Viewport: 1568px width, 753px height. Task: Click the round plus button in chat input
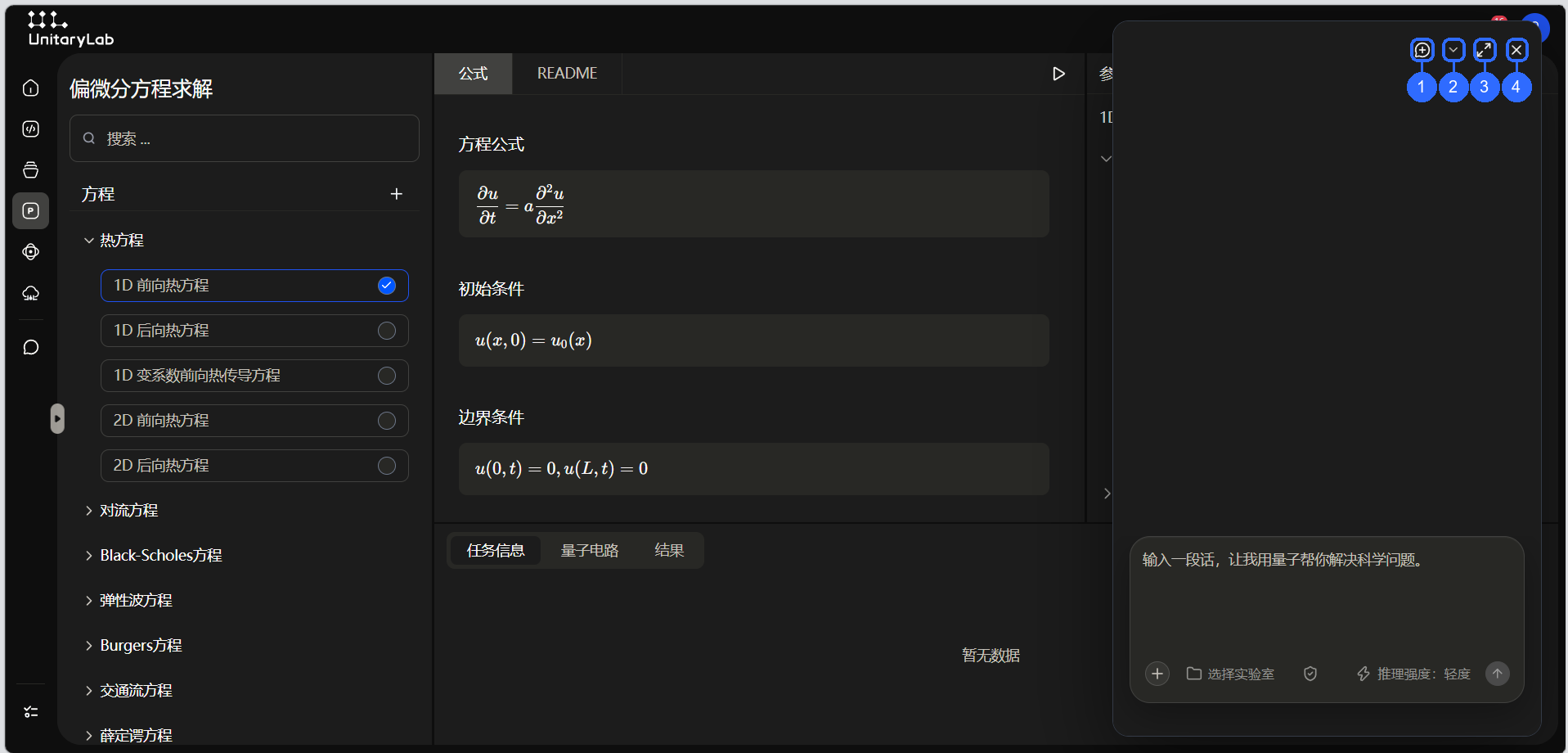tap(1157, 674)
